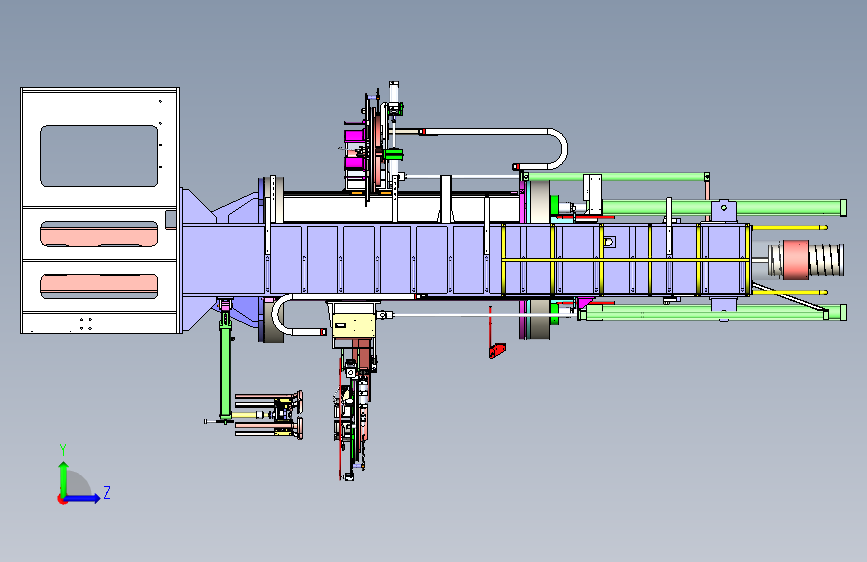Pick the small red bracket below the beam
The width and height of the screenshot is (867, 562).
click(x=497, y=351)
